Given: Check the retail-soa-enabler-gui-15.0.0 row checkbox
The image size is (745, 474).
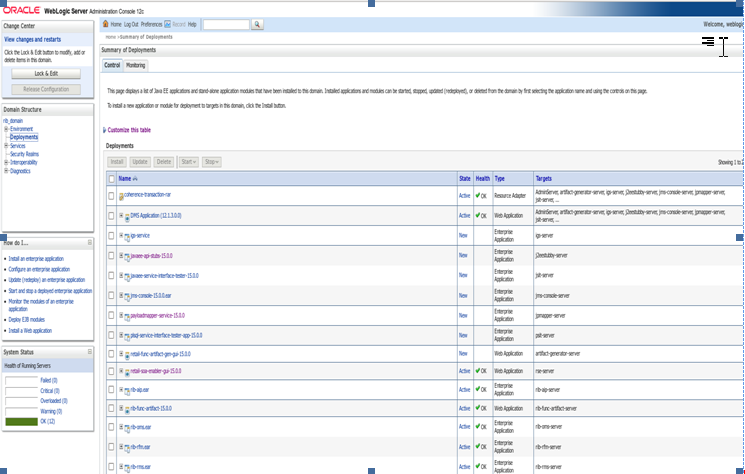Looking at the screenshot, I should click(112, 371).
